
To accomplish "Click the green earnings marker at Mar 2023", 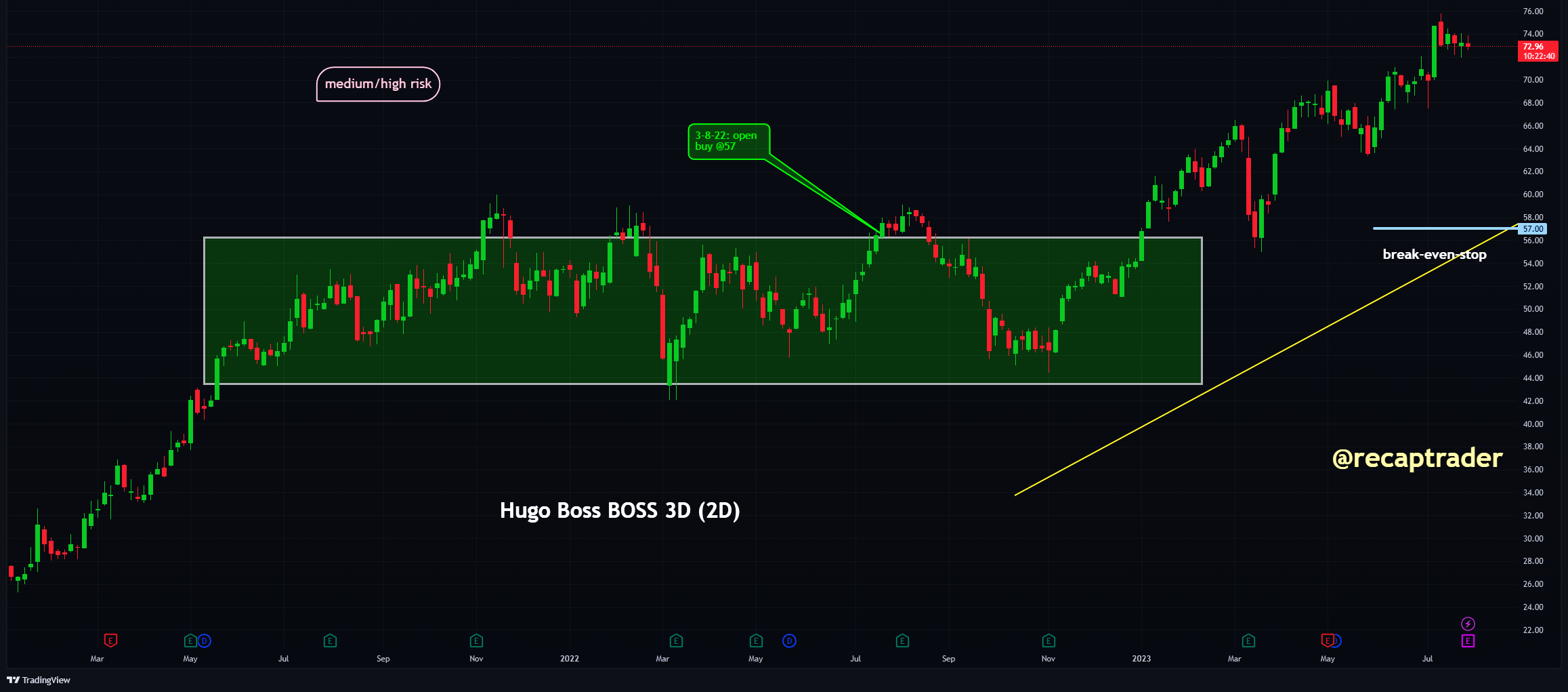I will point(1248,640).
